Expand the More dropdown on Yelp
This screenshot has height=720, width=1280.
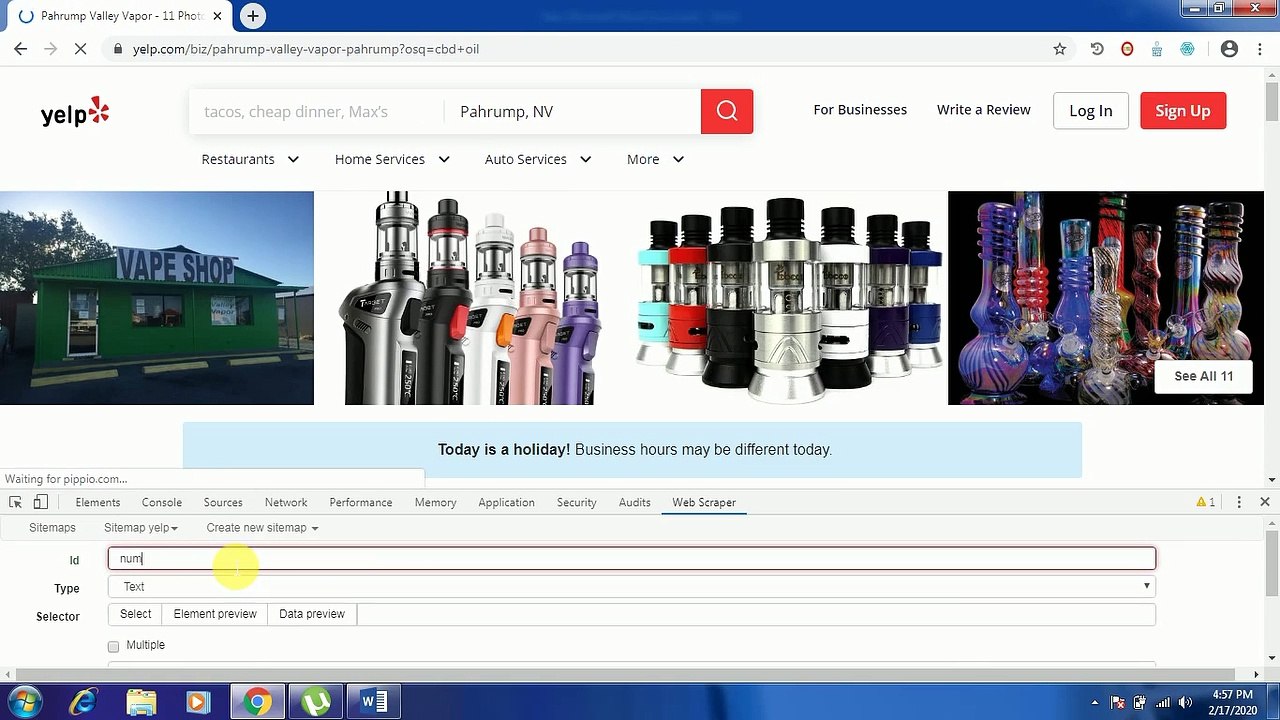pos(655,159)
